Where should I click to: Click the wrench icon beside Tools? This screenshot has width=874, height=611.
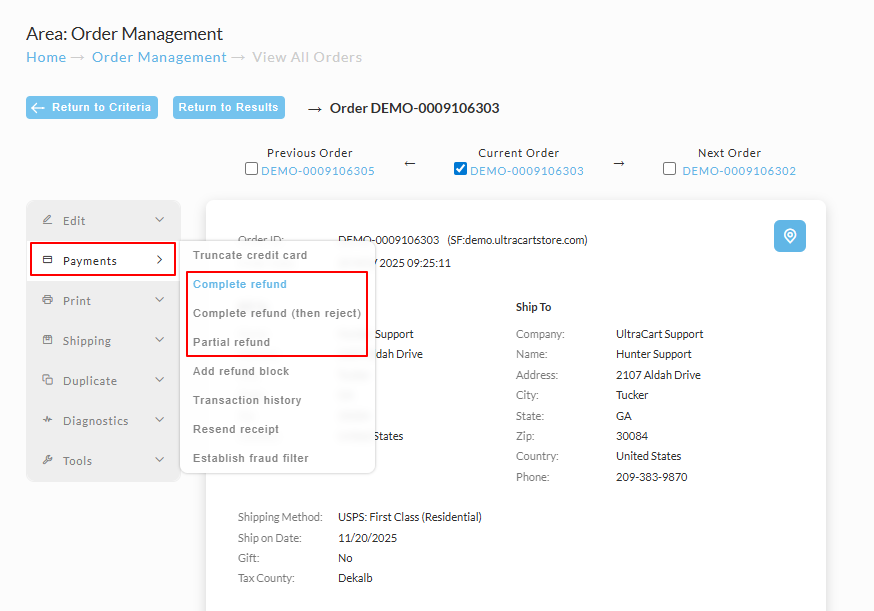pyautogui.click(x=47, y=460)
